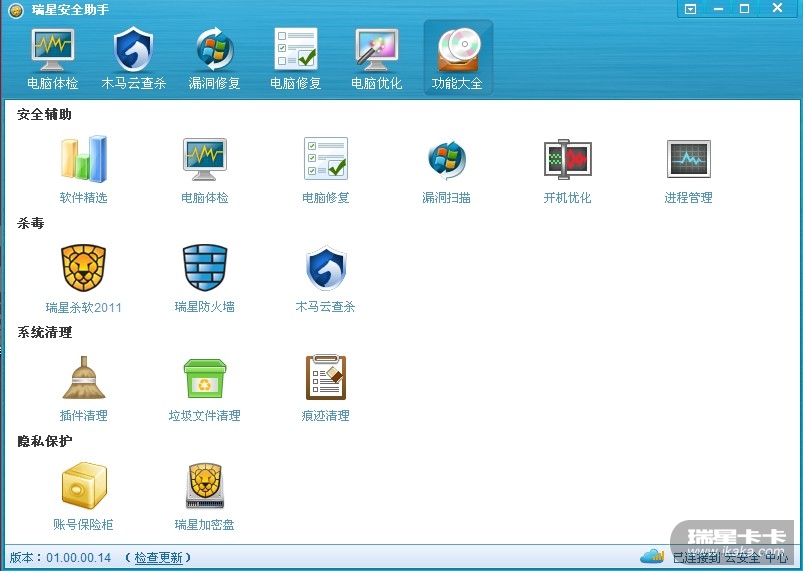Open 木马云查杀 in the top toolbar

point(133,59)
